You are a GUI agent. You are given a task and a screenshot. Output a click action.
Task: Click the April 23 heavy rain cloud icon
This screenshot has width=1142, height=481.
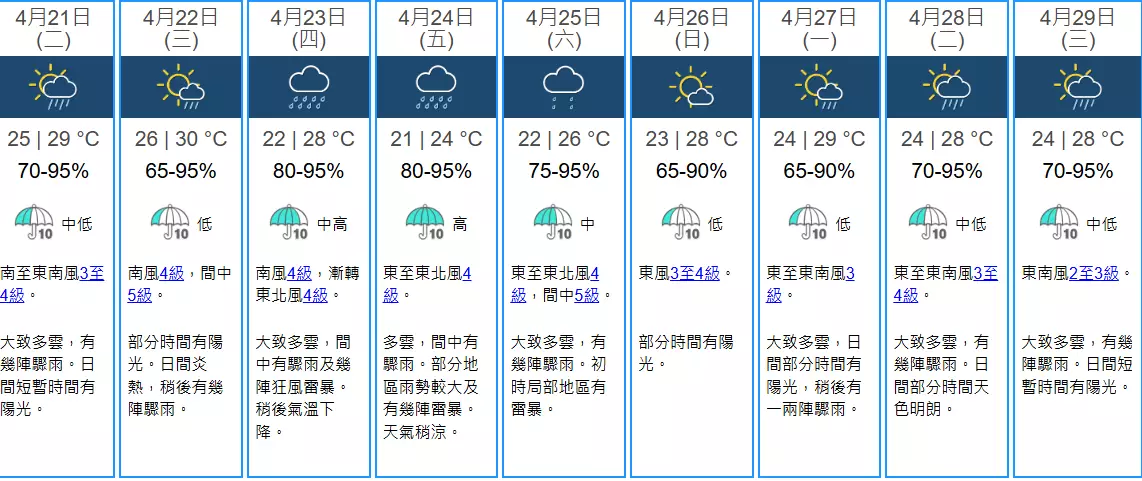coord(308,88)
